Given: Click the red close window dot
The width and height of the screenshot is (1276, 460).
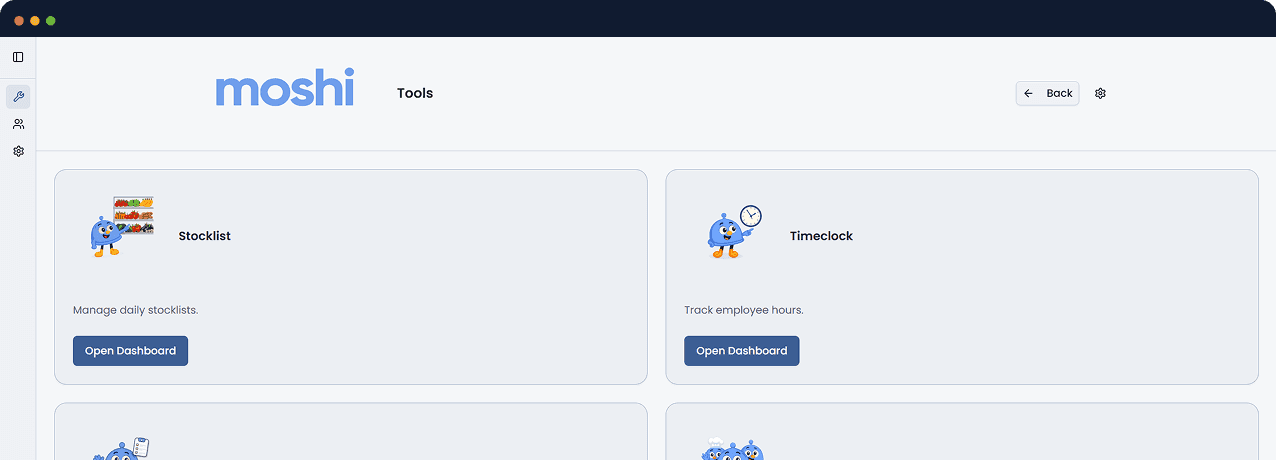Looking at the screenshot, I should 19,20.
